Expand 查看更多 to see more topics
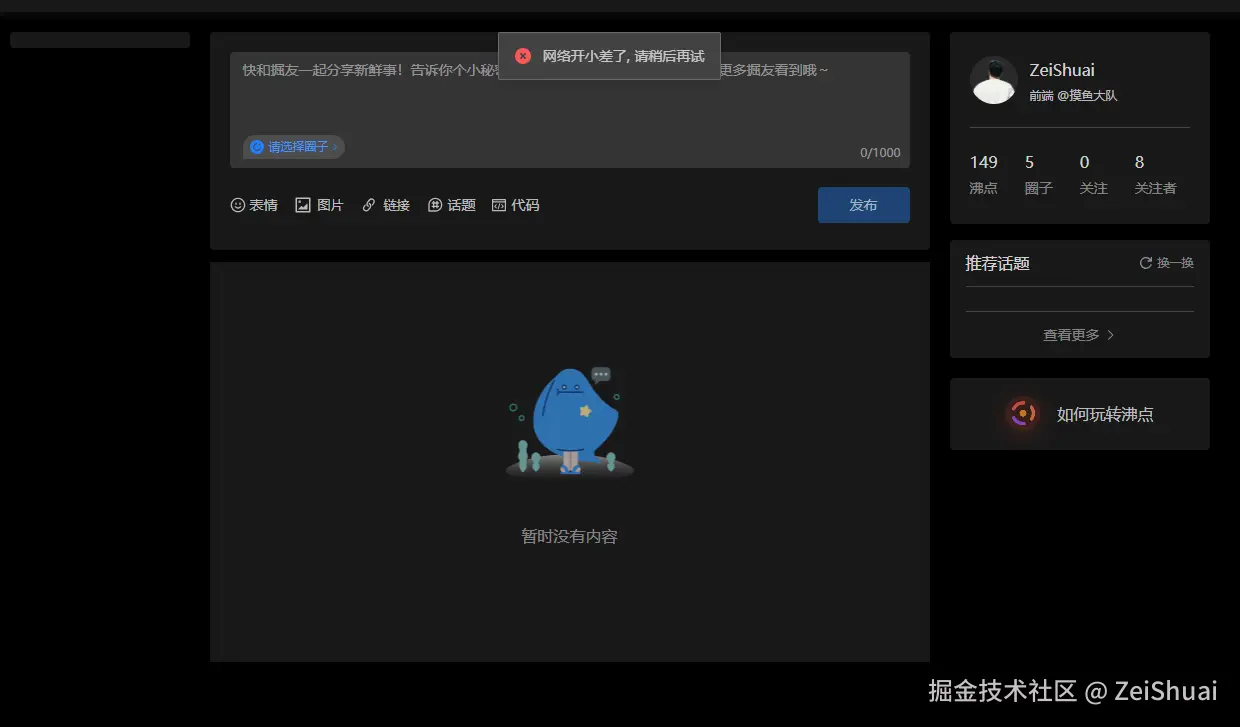This screenshot has height=727, width=1240. click(x=1070, y=334)
